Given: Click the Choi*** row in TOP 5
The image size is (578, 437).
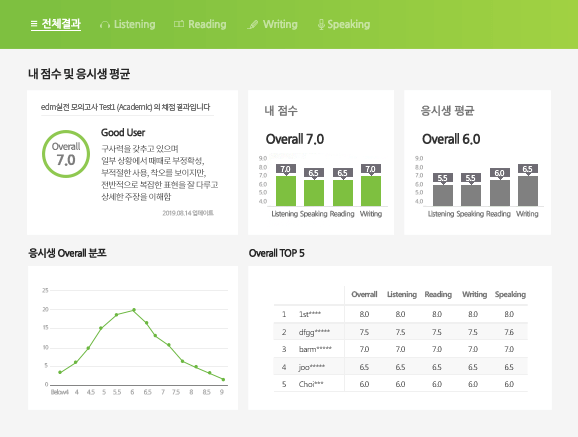Looking at the screenshot, I should [x=401, y=384].
